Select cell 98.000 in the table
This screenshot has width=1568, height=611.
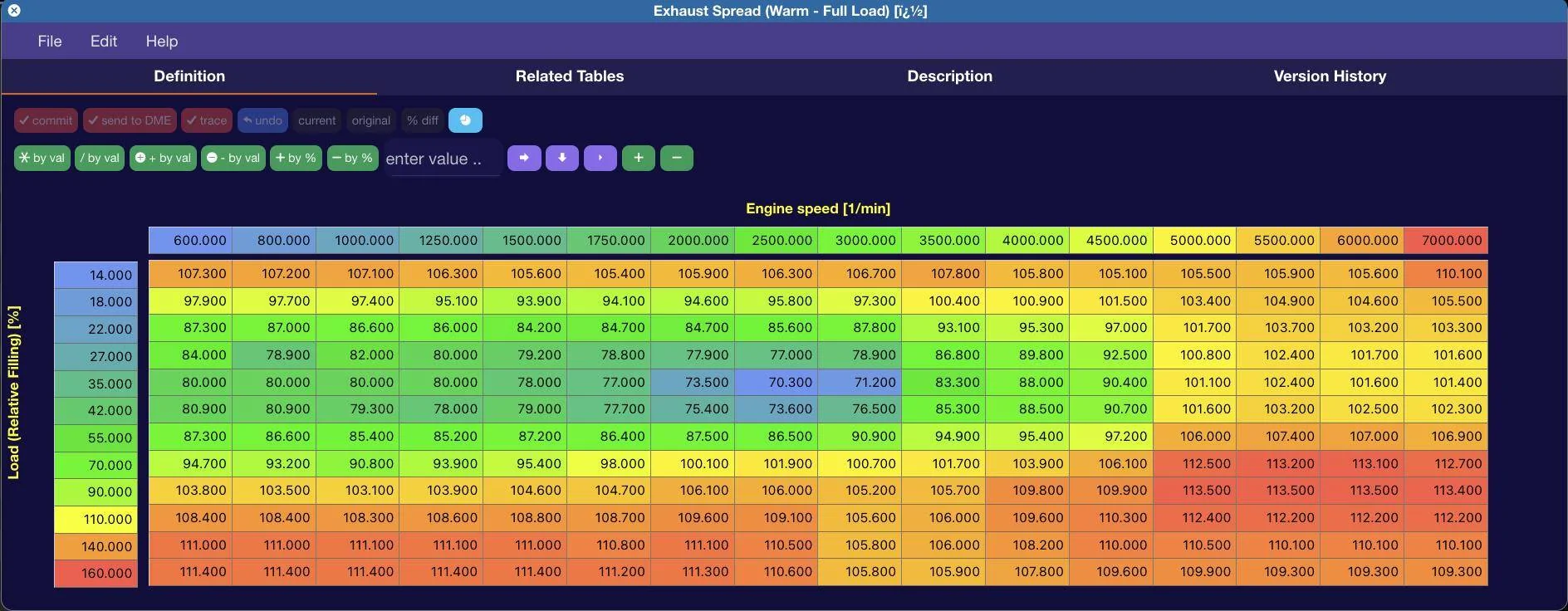click(x=609, y=463)
